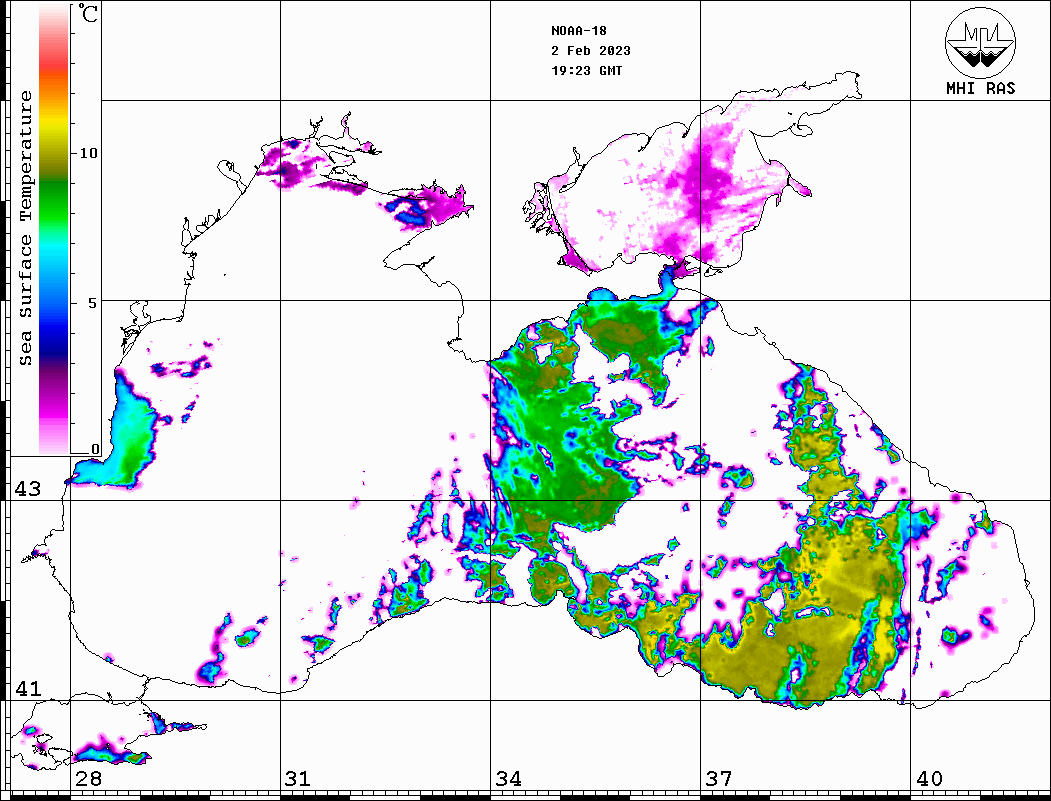Click the '°C' unit label
Screen dimensions: 1051x801
pos(88,13)
